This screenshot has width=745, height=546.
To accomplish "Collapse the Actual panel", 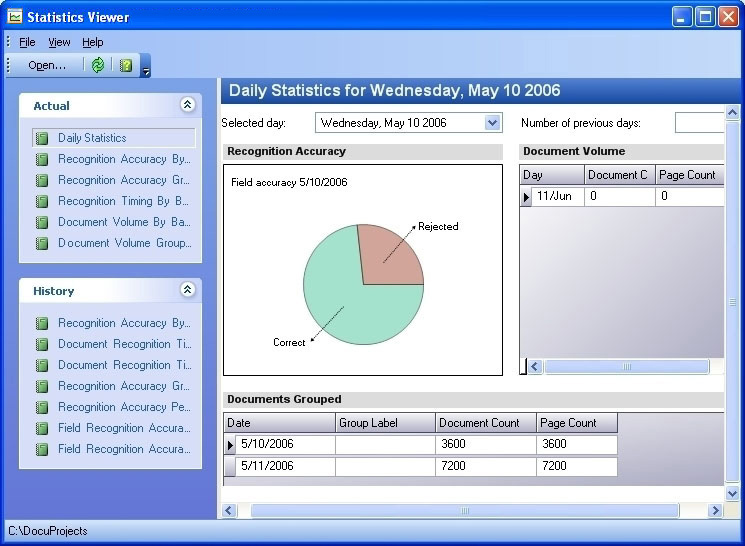I will pyautogui.click(x=187, y=105).
